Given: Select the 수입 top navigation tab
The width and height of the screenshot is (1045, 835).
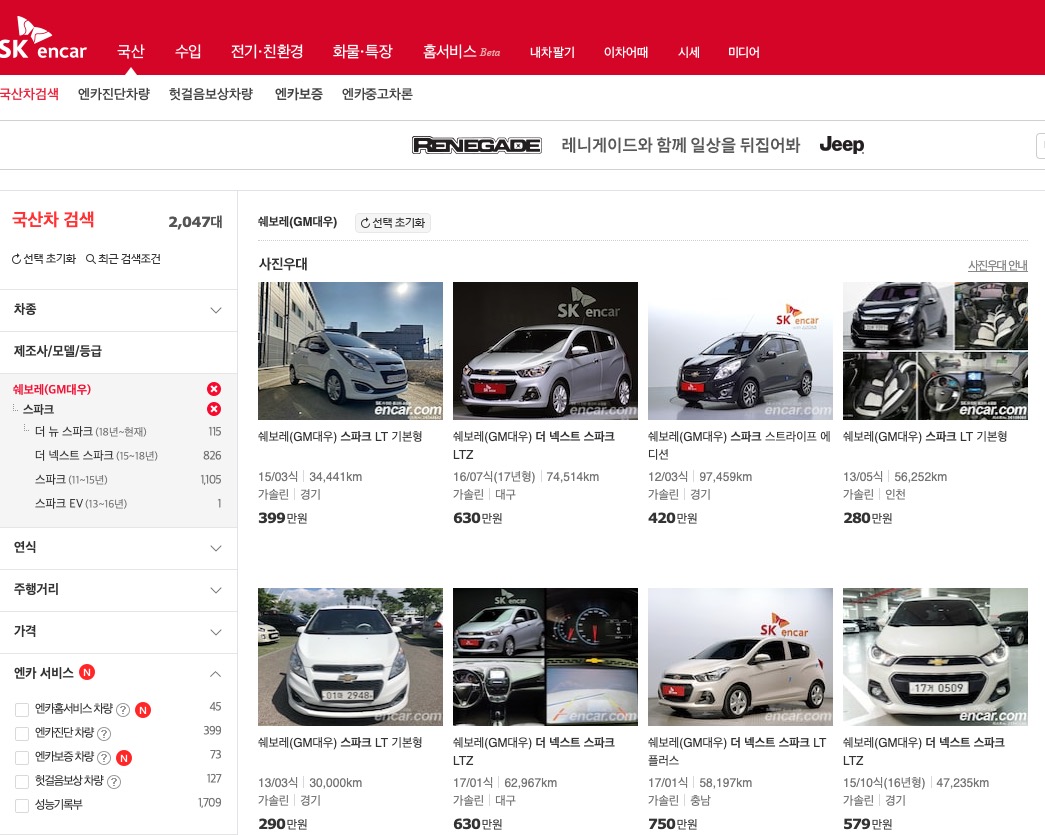Looking at the screenshot, I should pyautogui.click(x=188, y=51).
